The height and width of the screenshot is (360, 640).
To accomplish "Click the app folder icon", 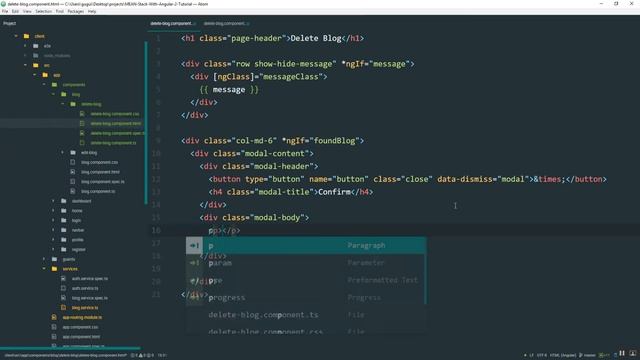I will [45, 75].
